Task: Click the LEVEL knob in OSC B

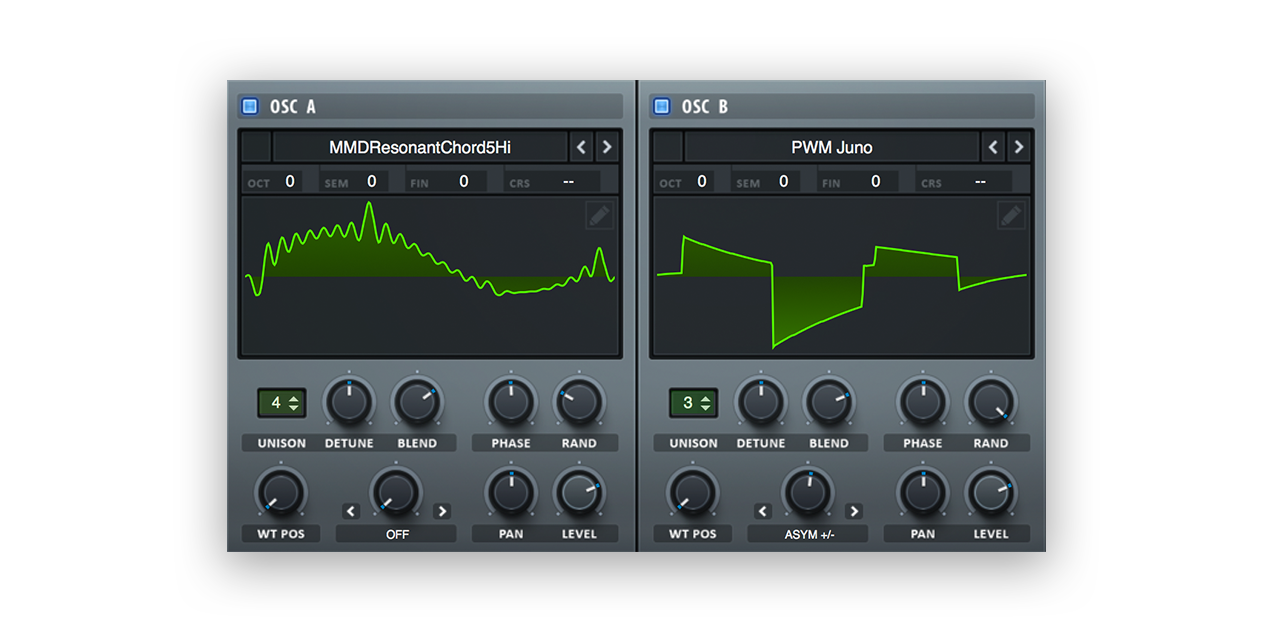Action: [991, 492]
